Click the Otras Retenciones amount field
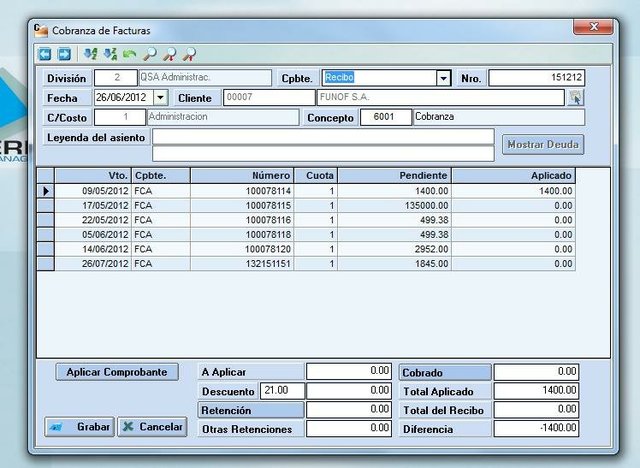The height and width of the screenshot is (468, 640). 349,428
